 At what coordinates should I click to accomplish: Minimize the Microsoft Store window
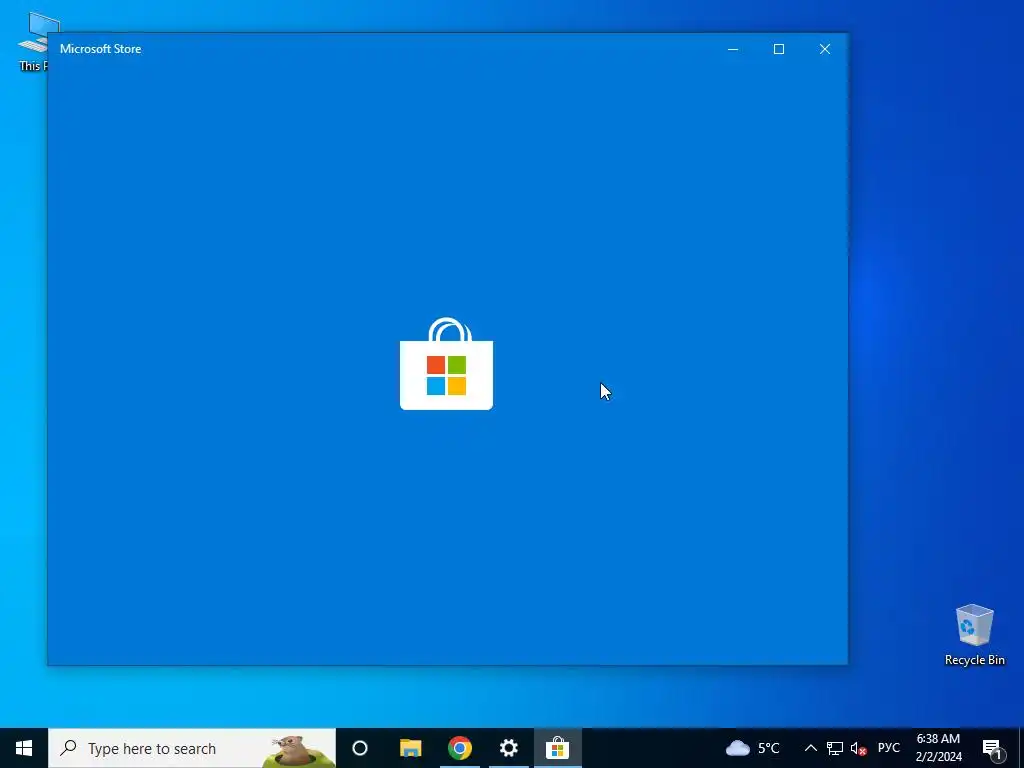pos(733,49)
